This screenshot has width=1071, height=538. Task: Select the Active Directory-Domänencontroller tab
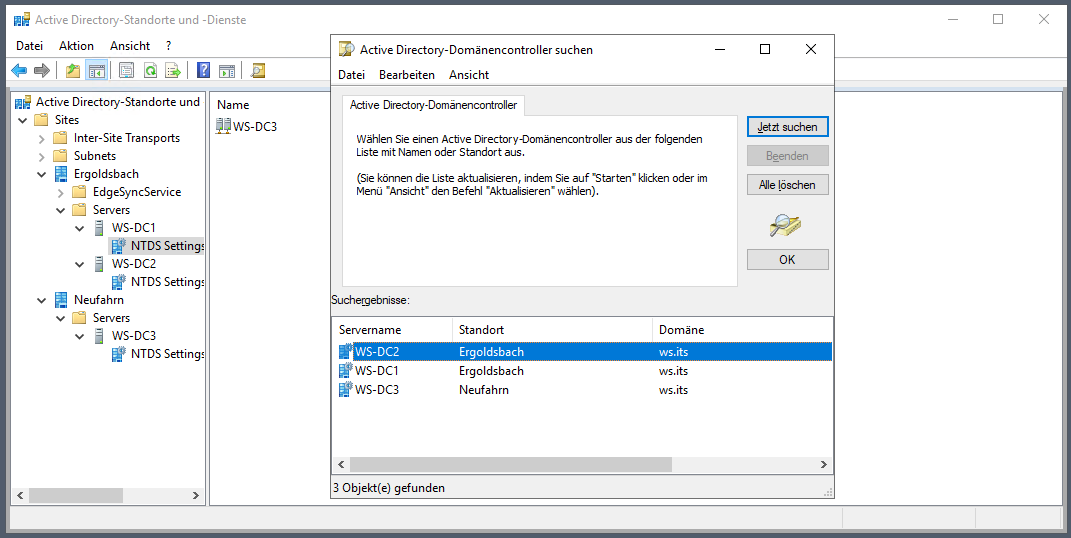(434, 105)
